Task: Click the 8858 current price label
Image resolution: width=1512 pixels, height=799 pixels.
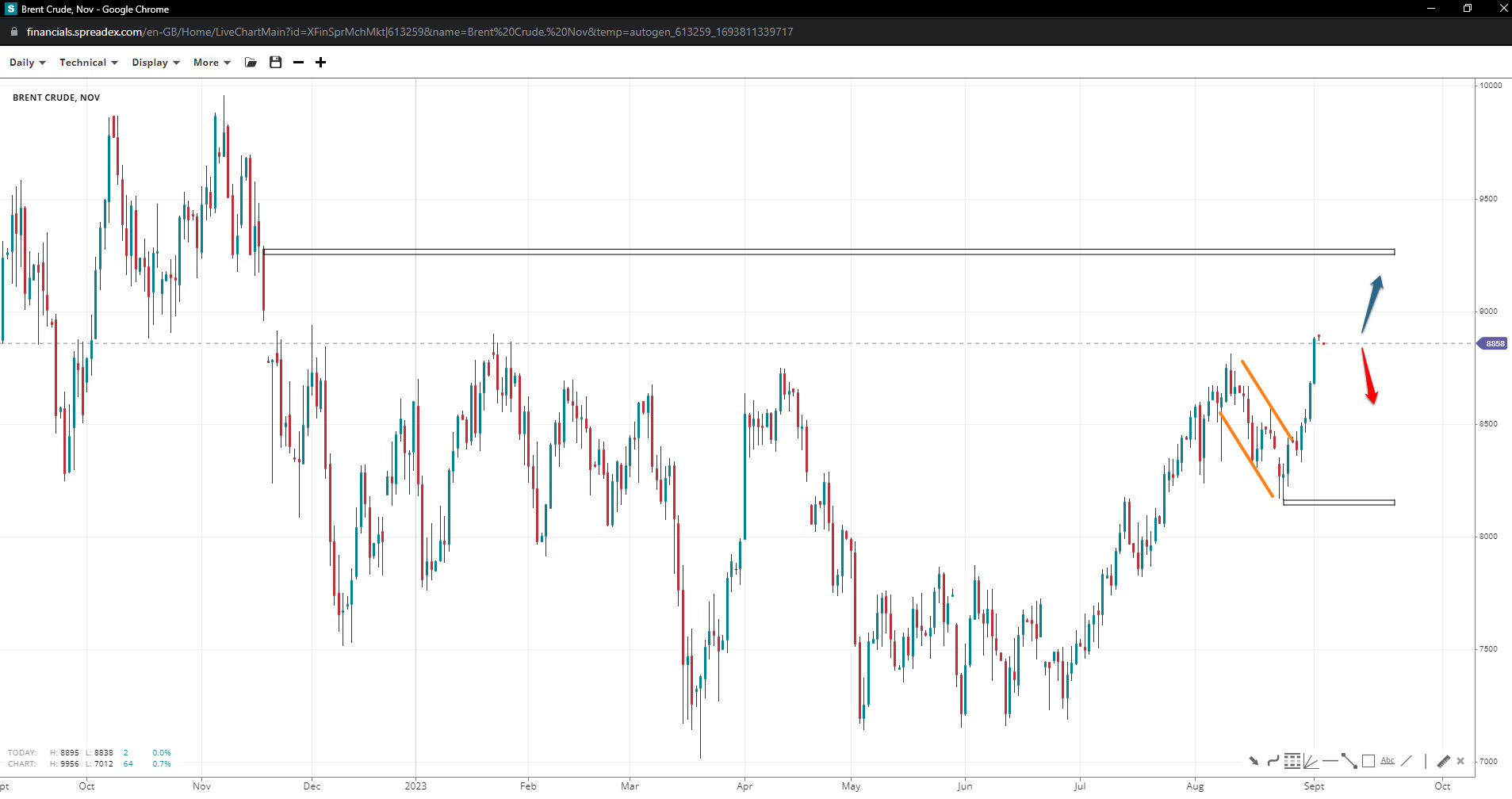Action: (1494, 343)
